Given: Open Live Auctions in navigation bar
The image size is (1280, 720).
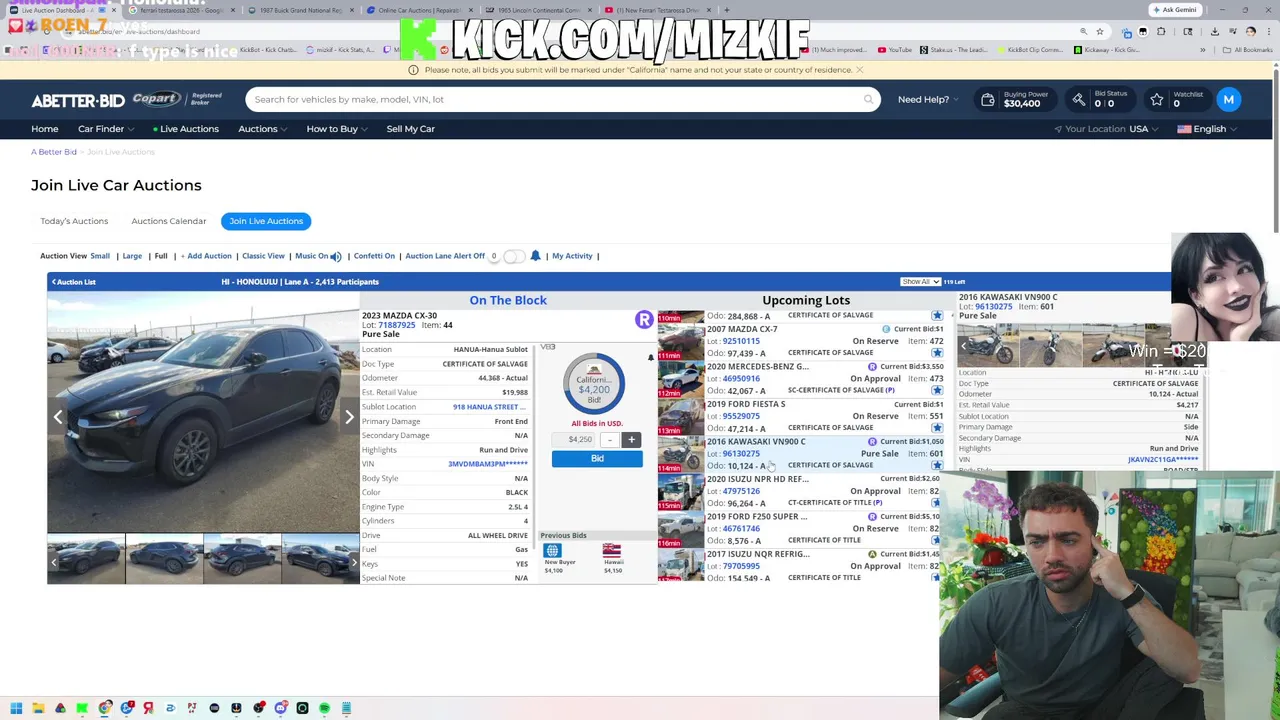Looking at the screenshot, I should coord(186,129).
